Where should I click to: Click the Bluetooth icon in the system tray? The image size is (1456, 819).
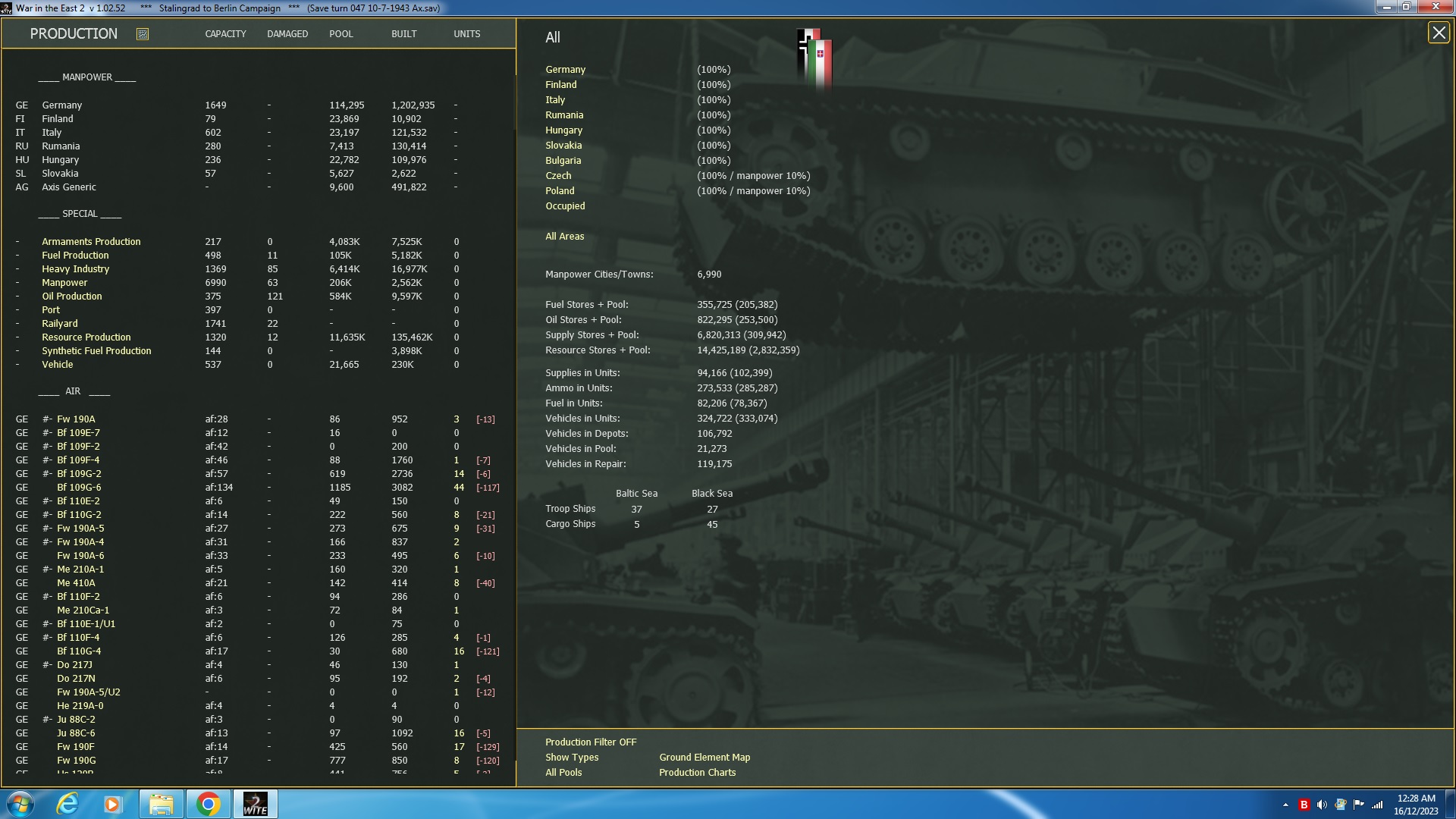(1304, 803)
